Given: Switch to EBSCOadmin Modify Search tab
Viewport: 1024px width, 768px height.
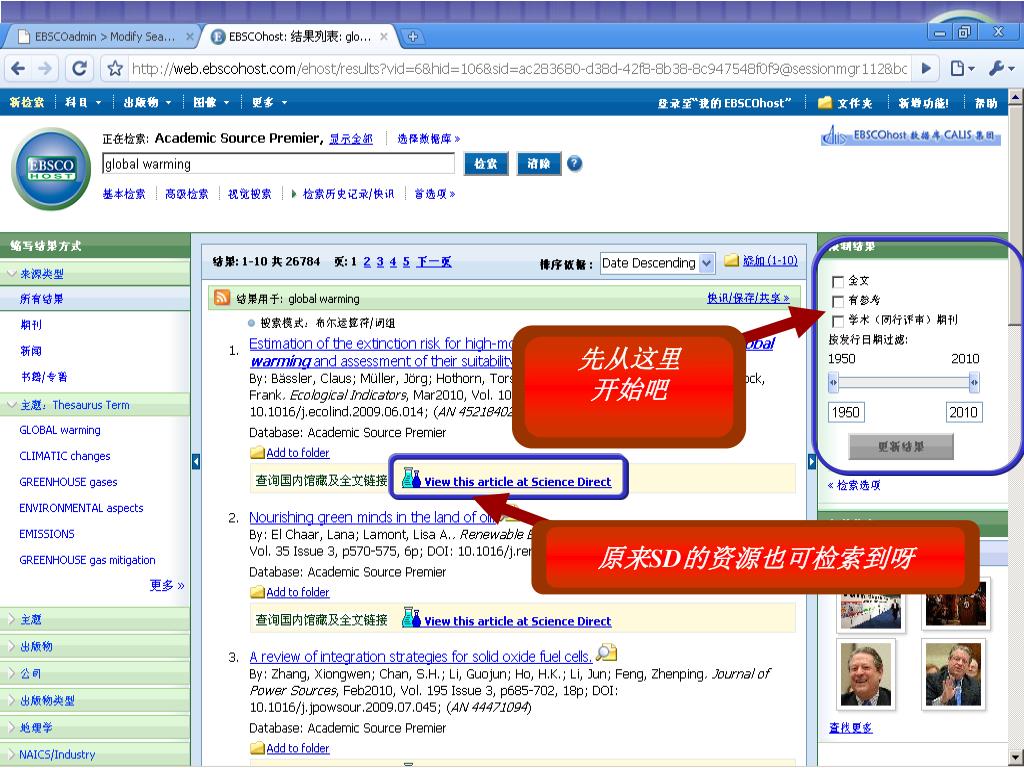Looking at the screenshot, I should [104, 37].
